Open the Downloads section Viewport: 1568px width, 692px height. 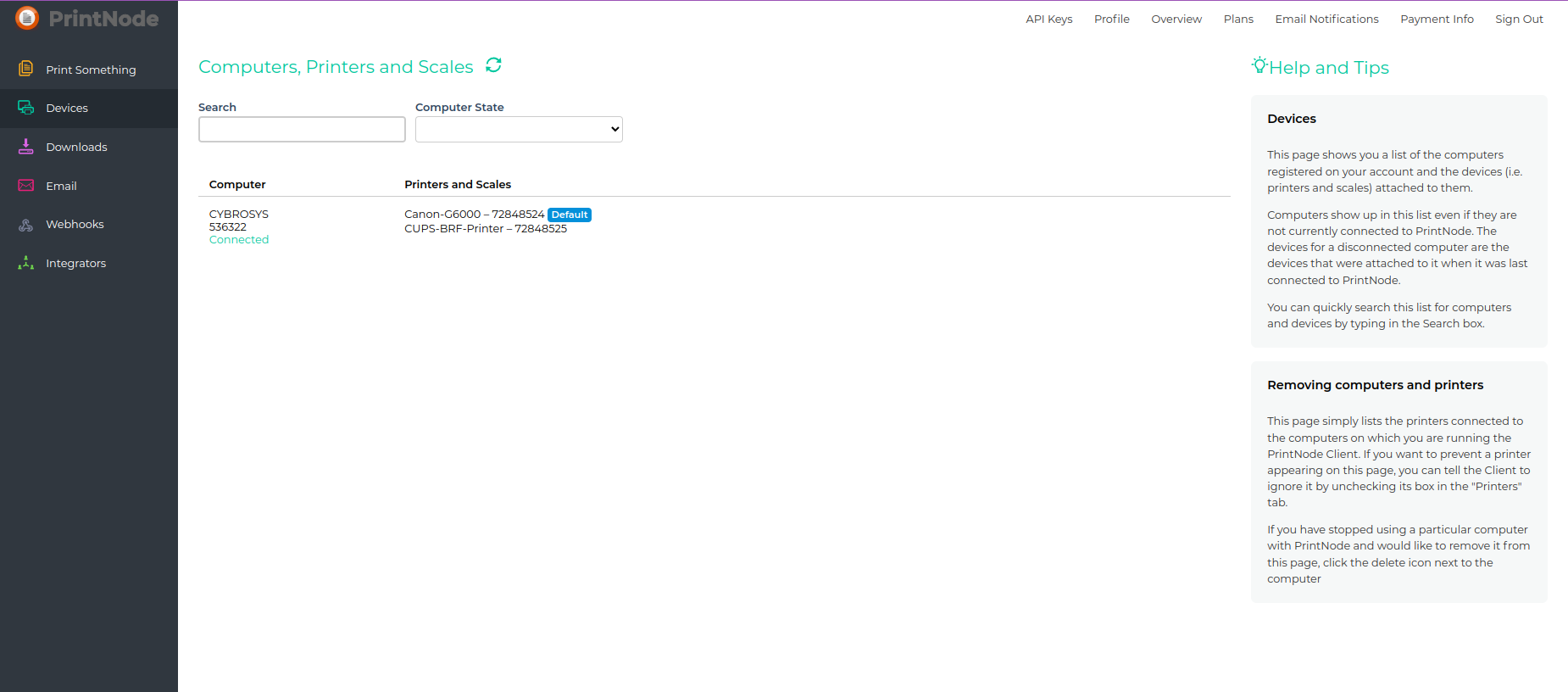(76, 148)
